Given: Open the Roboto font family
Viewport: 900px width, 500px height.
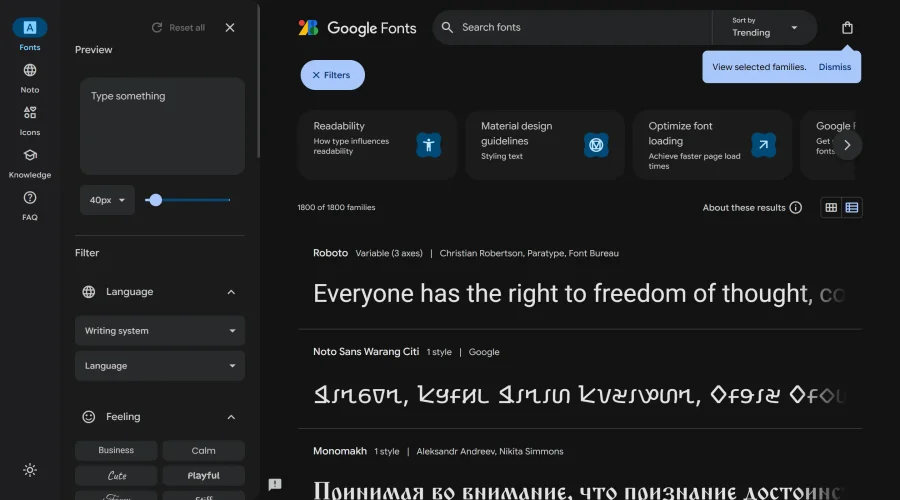Looking at the screenshot, I should click(330, 253).
